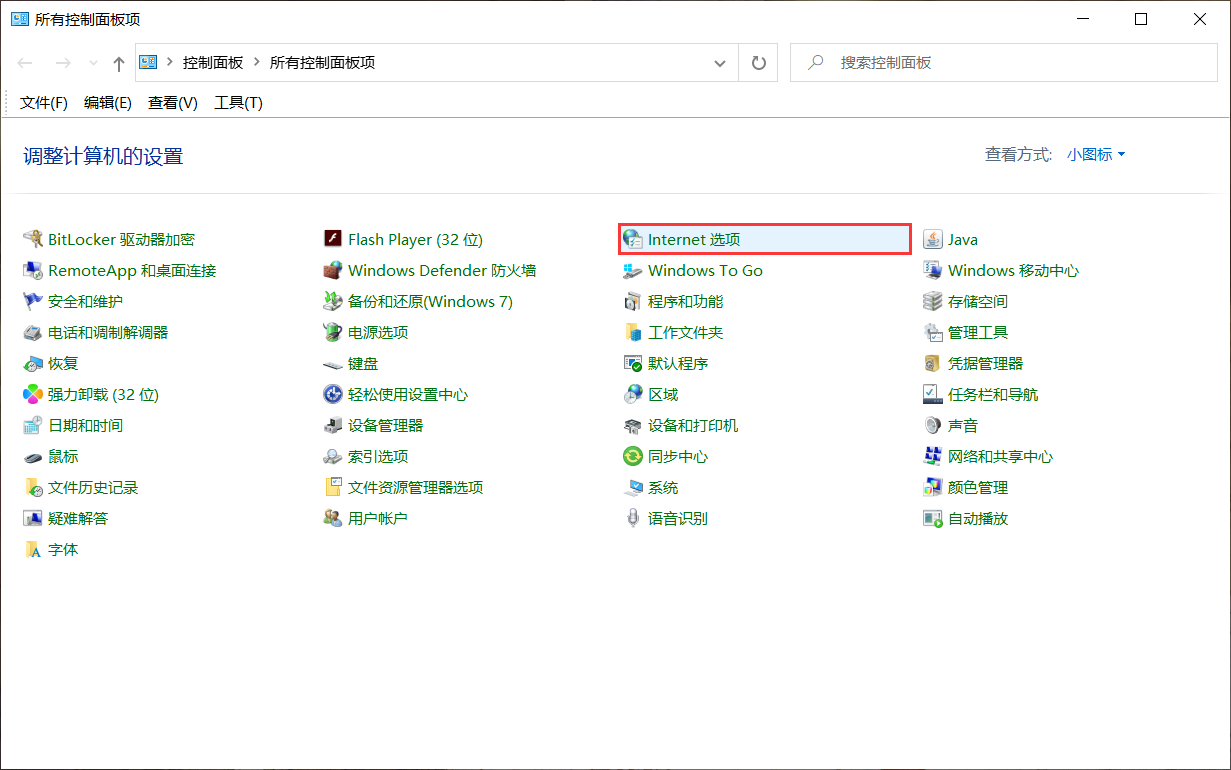This screenshot has height=770, width=1231.
Task: Open the 任务栏和导航 label
Action: click(993, 394)
